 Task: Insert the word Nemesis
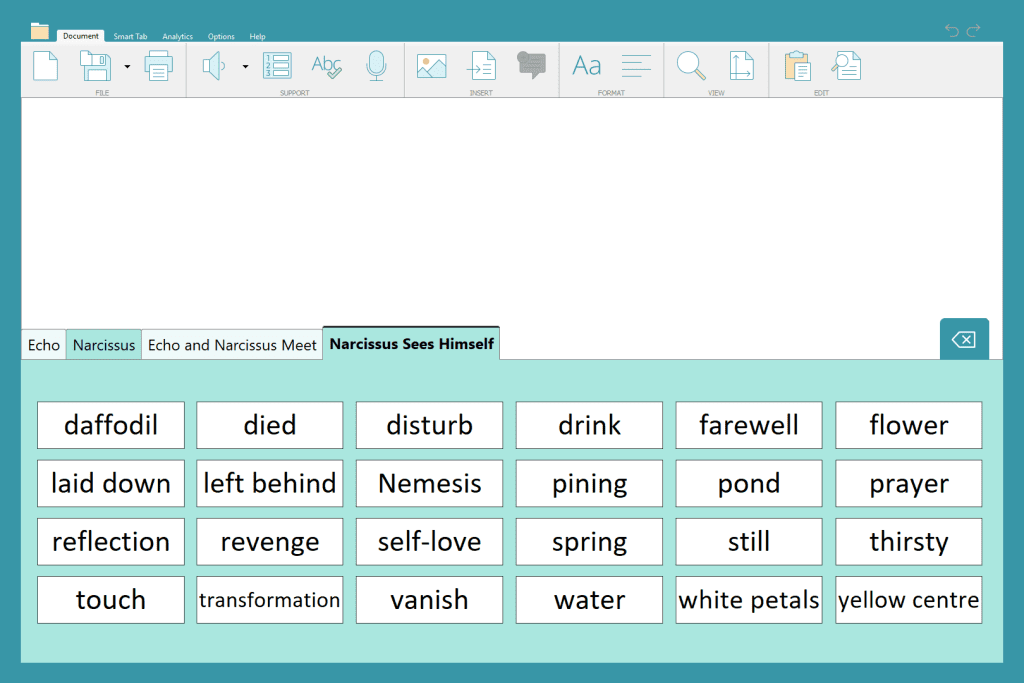[429, 483]
